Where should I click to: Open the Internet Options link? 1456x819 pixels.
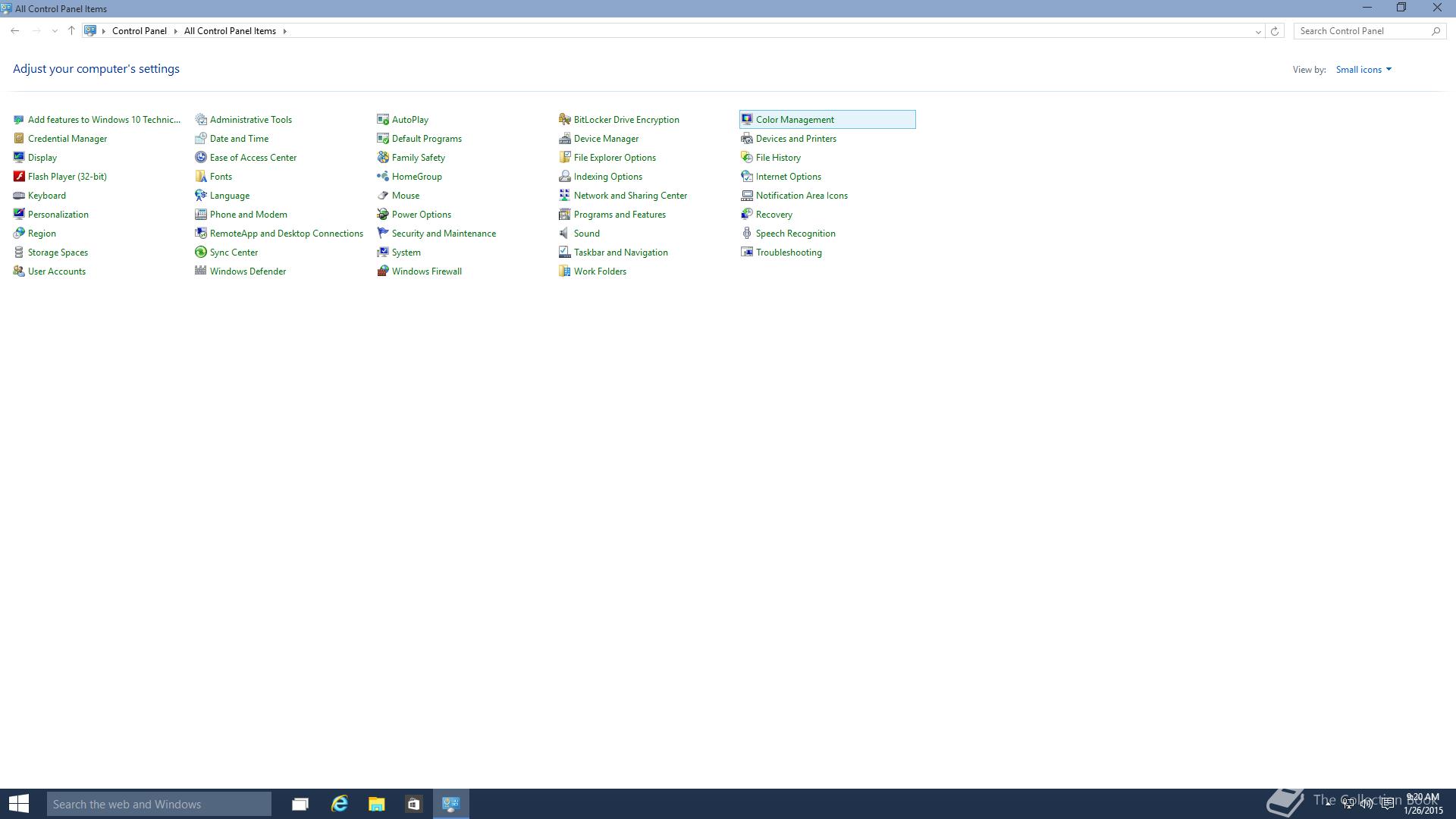coord(789,176)
